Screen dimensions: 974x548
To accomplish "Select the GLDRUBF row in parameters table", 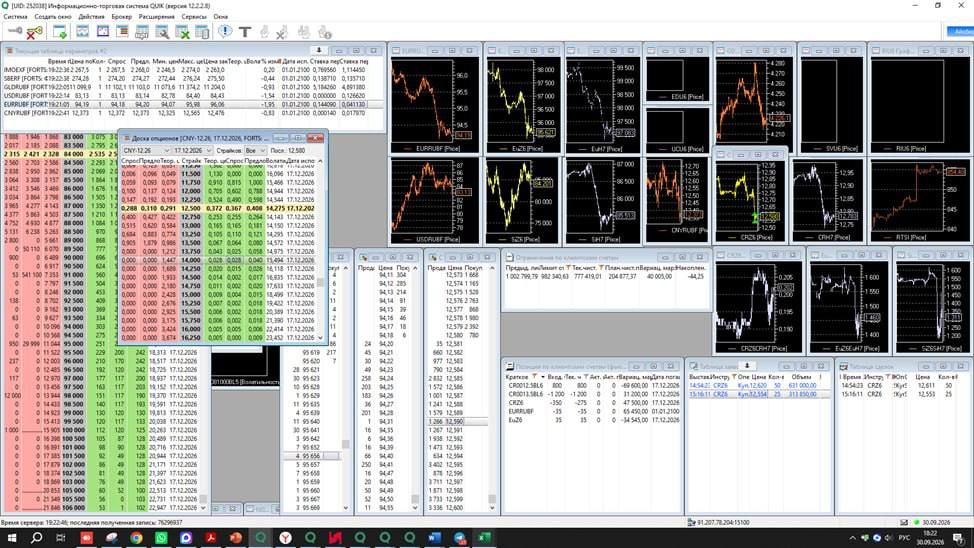I will [x=185, y=87].
